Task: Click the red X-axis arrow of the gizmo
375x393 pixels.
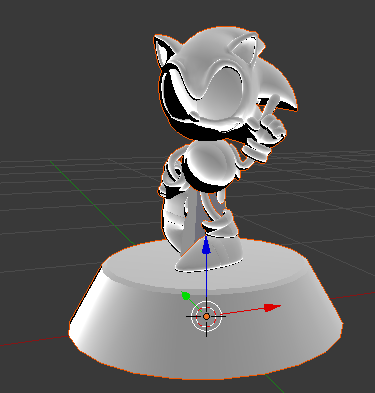Action: point(273,308)
